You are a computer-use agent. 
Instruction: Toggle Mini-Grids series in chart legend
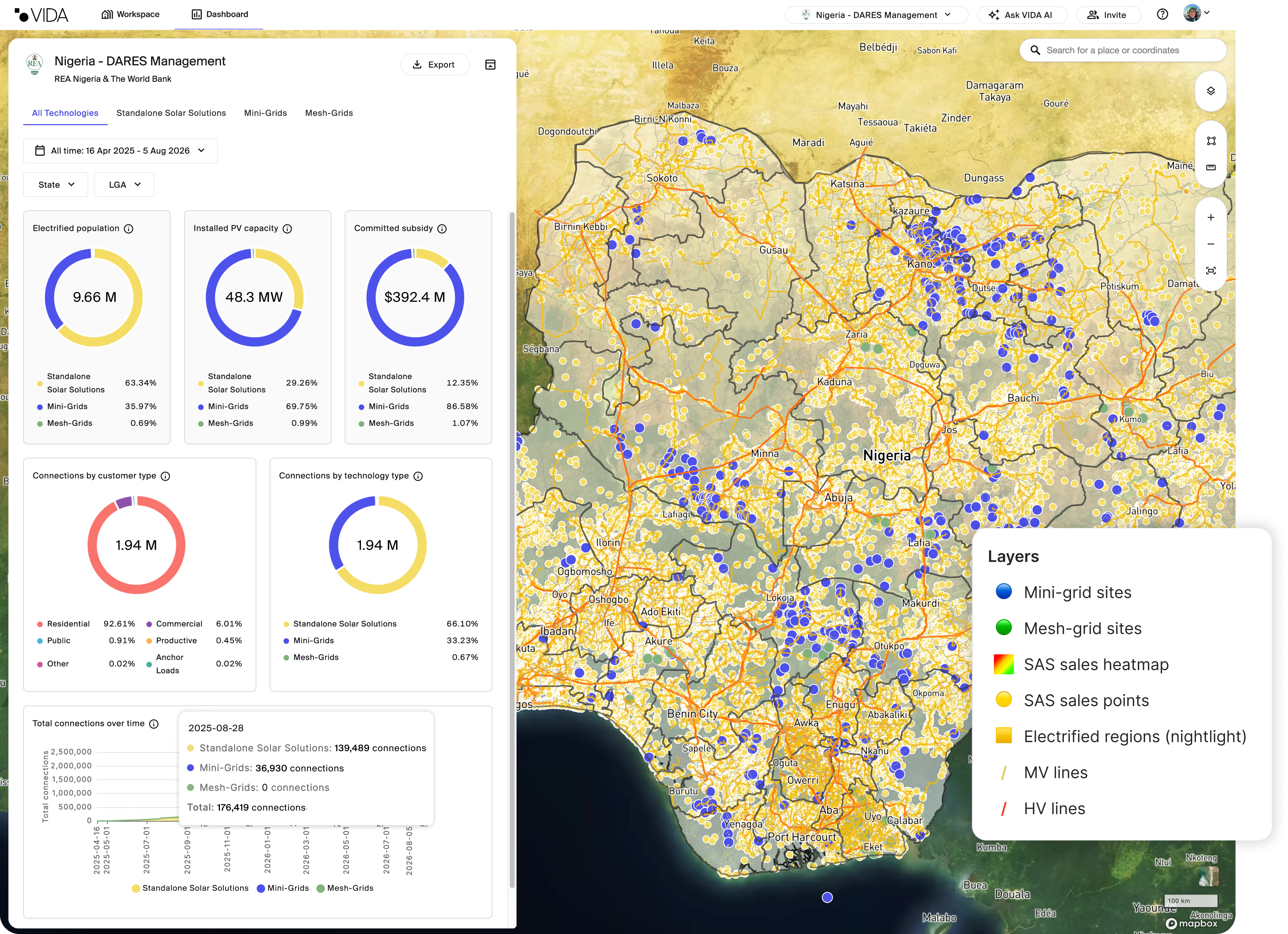283,888
